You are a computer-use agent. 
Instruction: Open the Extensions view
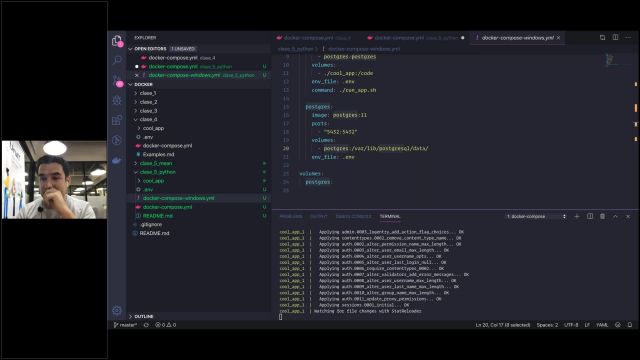coord(117,120)
